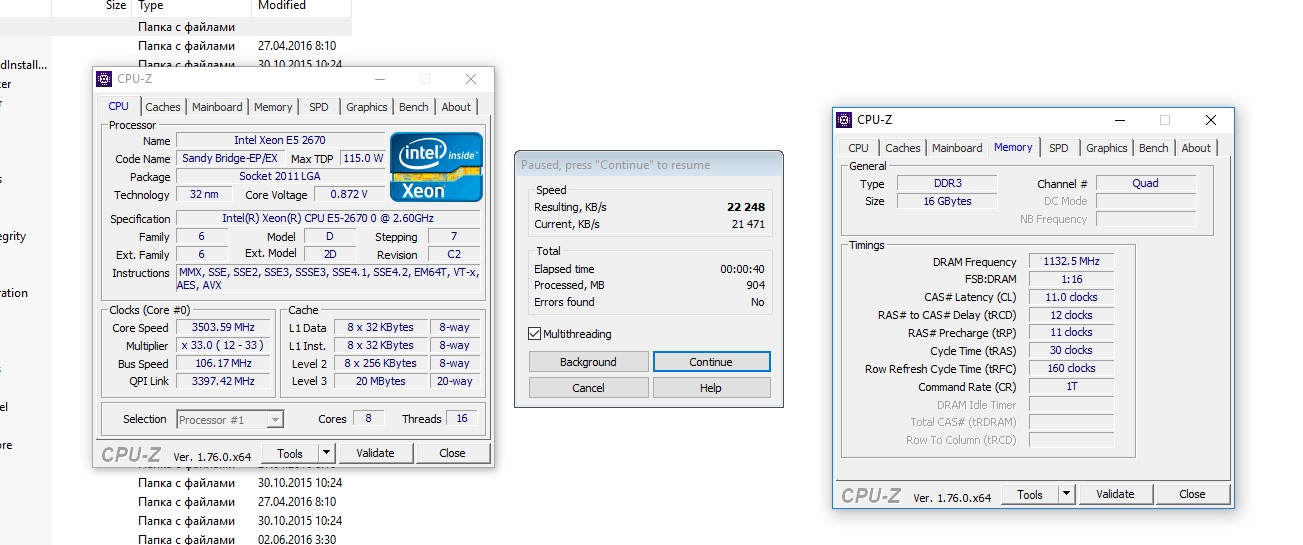
Task: Click the CPU-Z app icon in Memory window title bar
Action: click(x=844, y=120)
